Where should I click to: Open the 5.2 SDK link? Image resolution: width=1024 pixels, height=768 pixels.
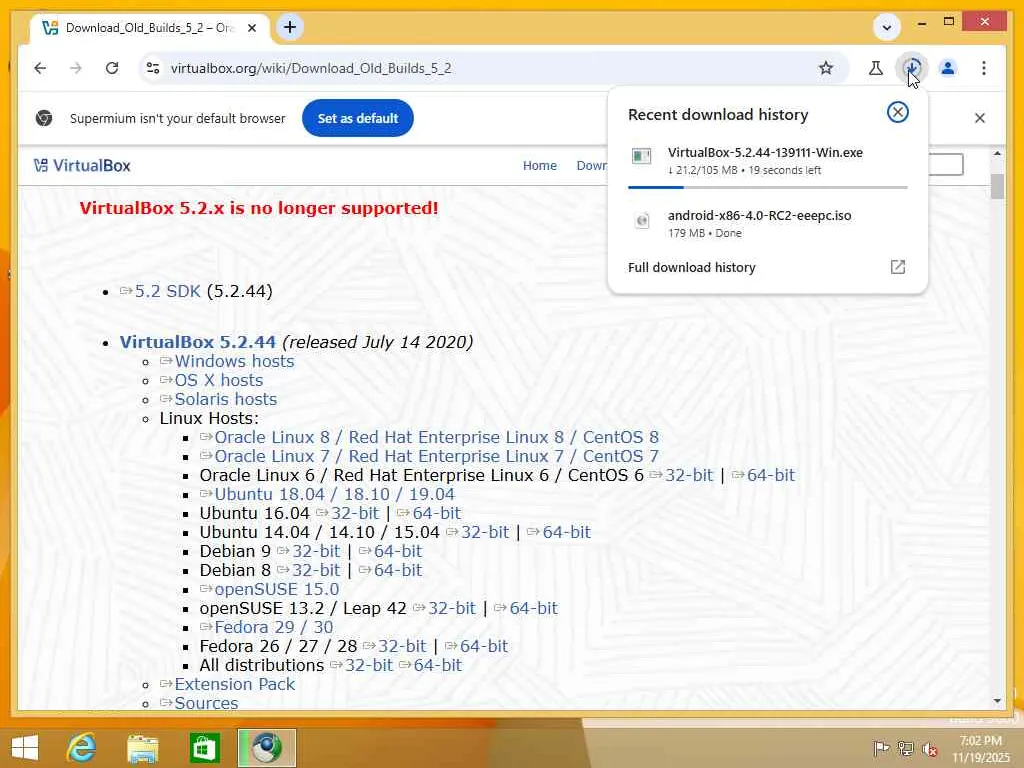tap(167, 291)
